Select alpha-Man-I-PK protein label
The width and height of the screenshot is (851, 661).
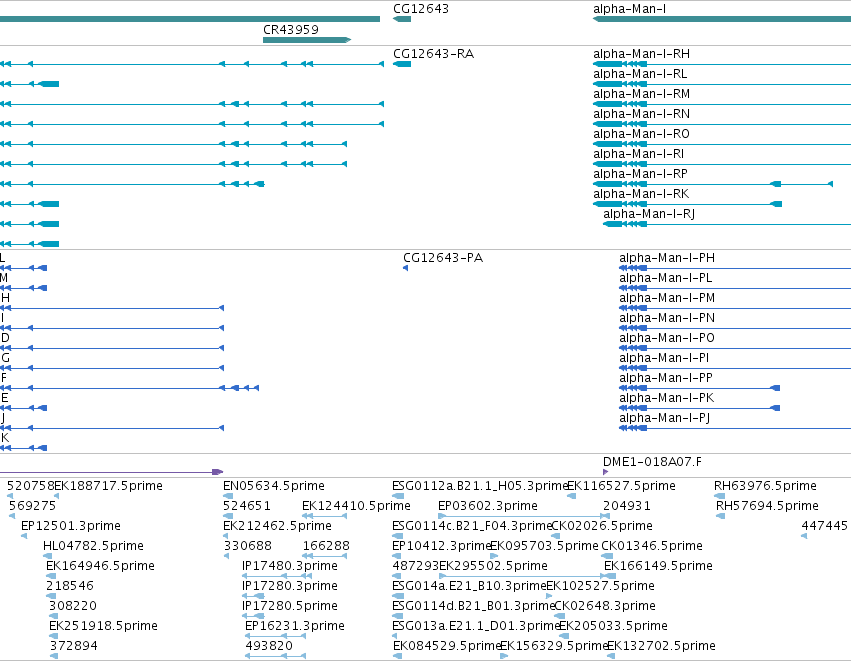(x=666, y=398)
